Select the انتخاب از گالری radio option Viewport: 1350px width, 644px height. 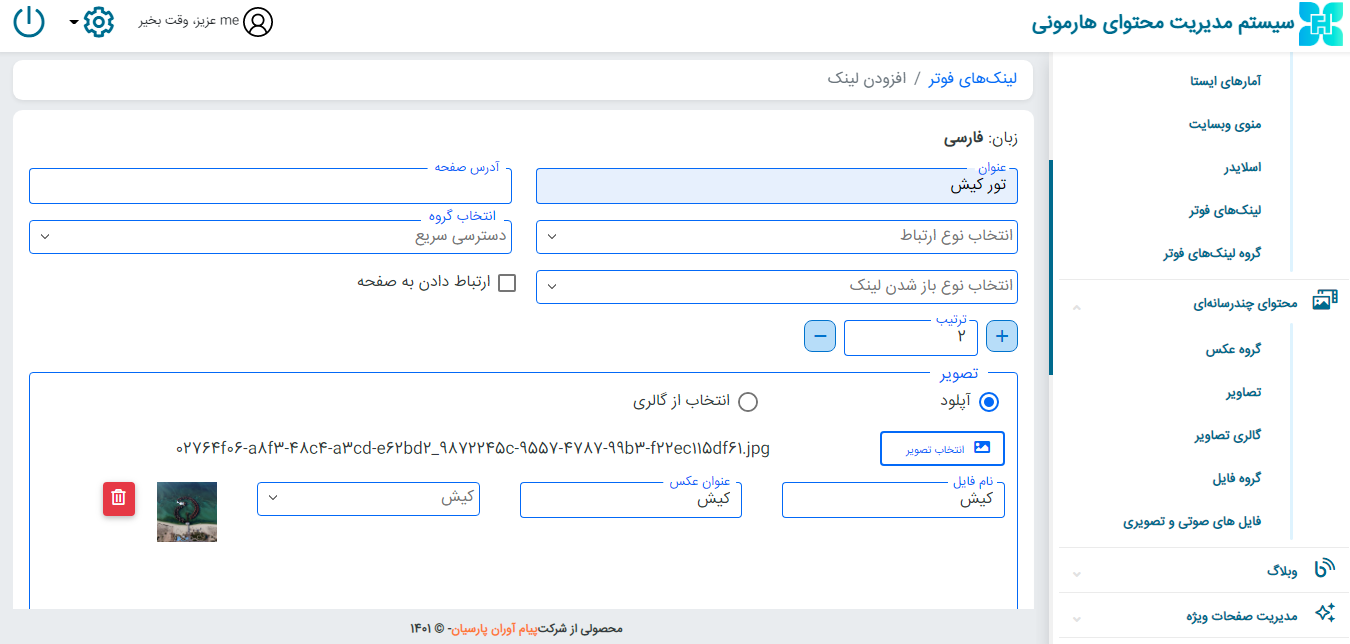coord(747,402)
